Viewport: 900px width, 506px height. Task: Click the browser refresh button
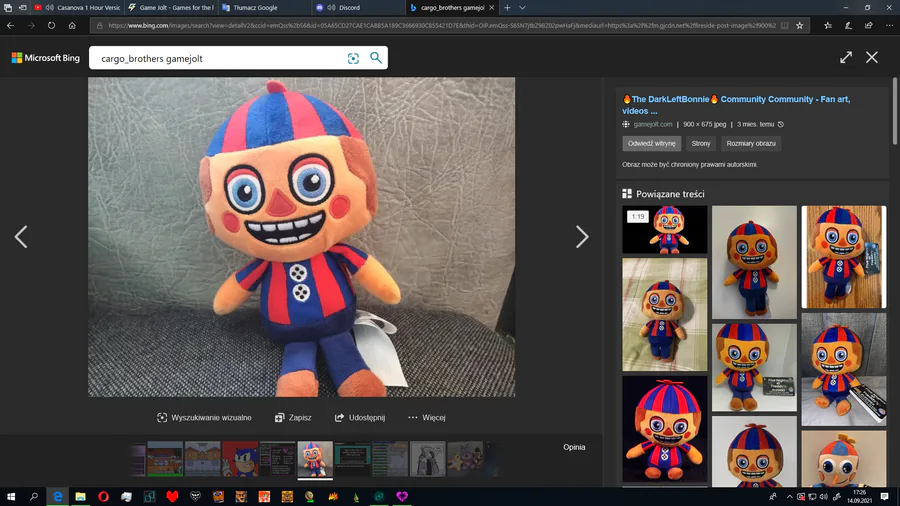(x=52, y=25)
